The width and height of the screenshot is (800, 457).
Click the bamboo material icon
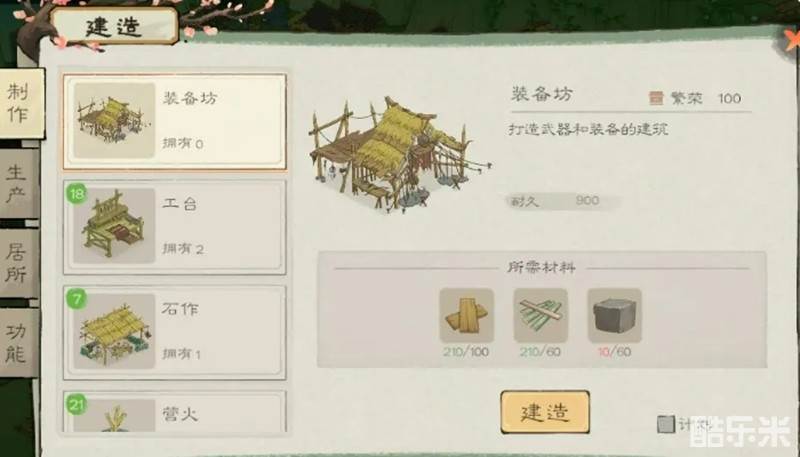(540, 315)
